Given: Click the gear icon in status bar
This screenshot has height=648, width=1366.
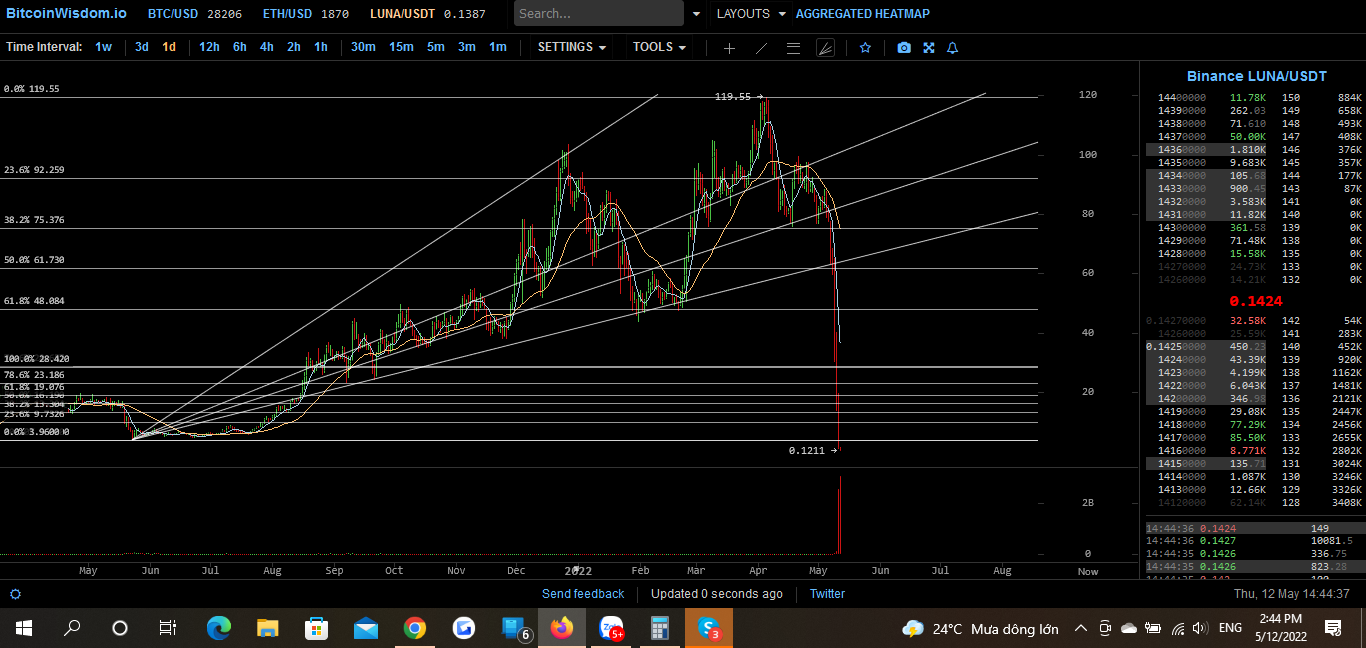Looking at the screenshot, I should pos(15,594).
